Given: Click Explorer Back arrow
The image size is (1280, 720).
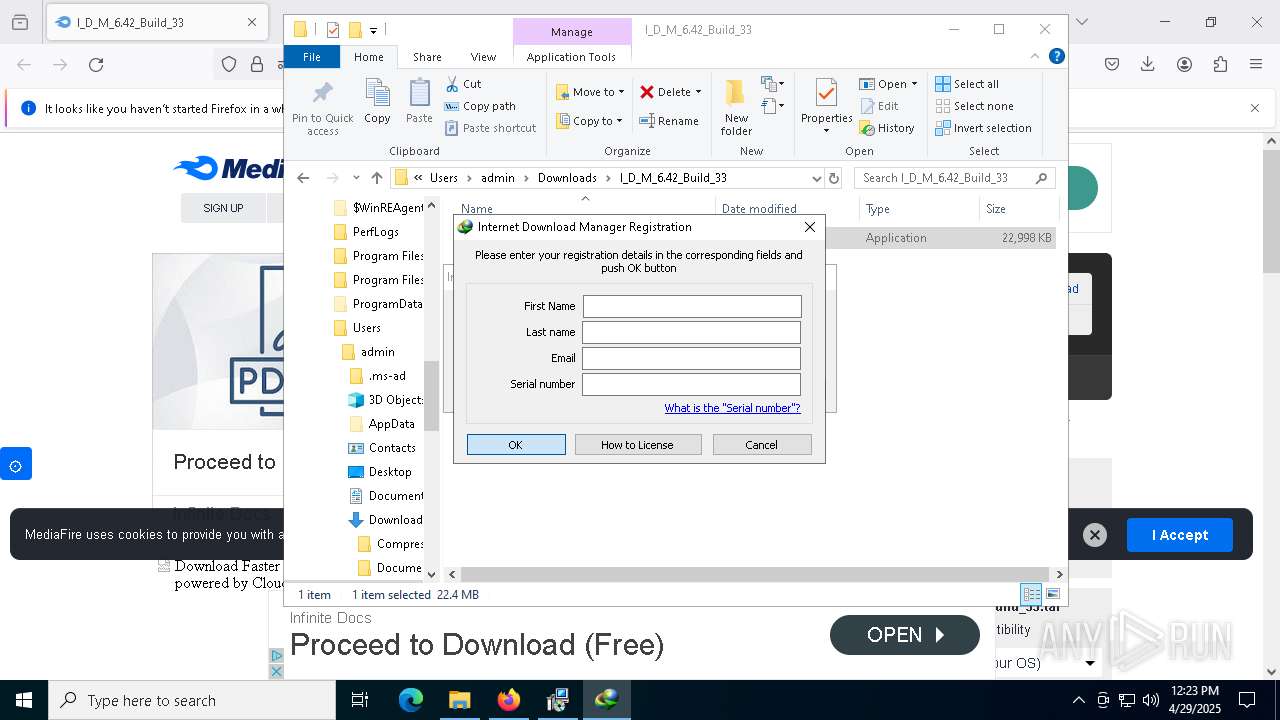Looking at the screenshot, I should pyautogui.click(x=303, y=178).
